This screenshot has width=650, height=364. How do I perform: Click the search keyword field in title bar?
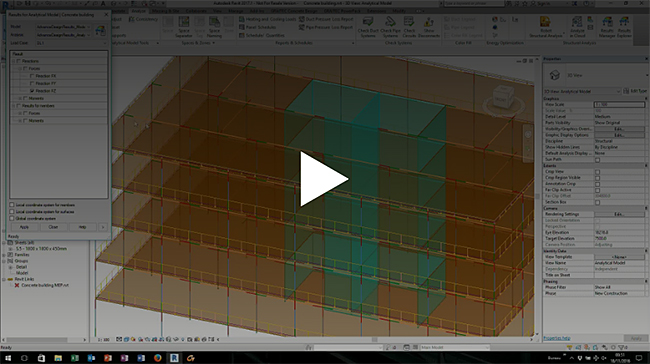click(x=474, y=3)
